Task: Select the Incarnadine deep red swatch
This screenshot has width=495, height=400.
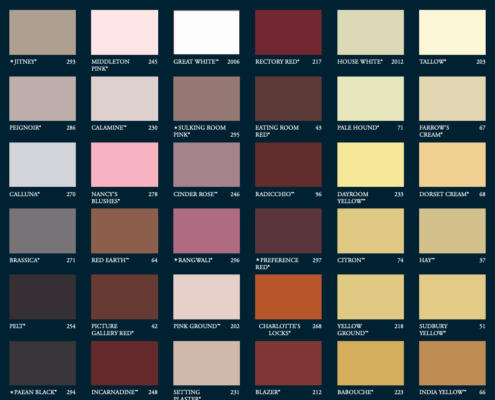Action: (x=125, y=363)
